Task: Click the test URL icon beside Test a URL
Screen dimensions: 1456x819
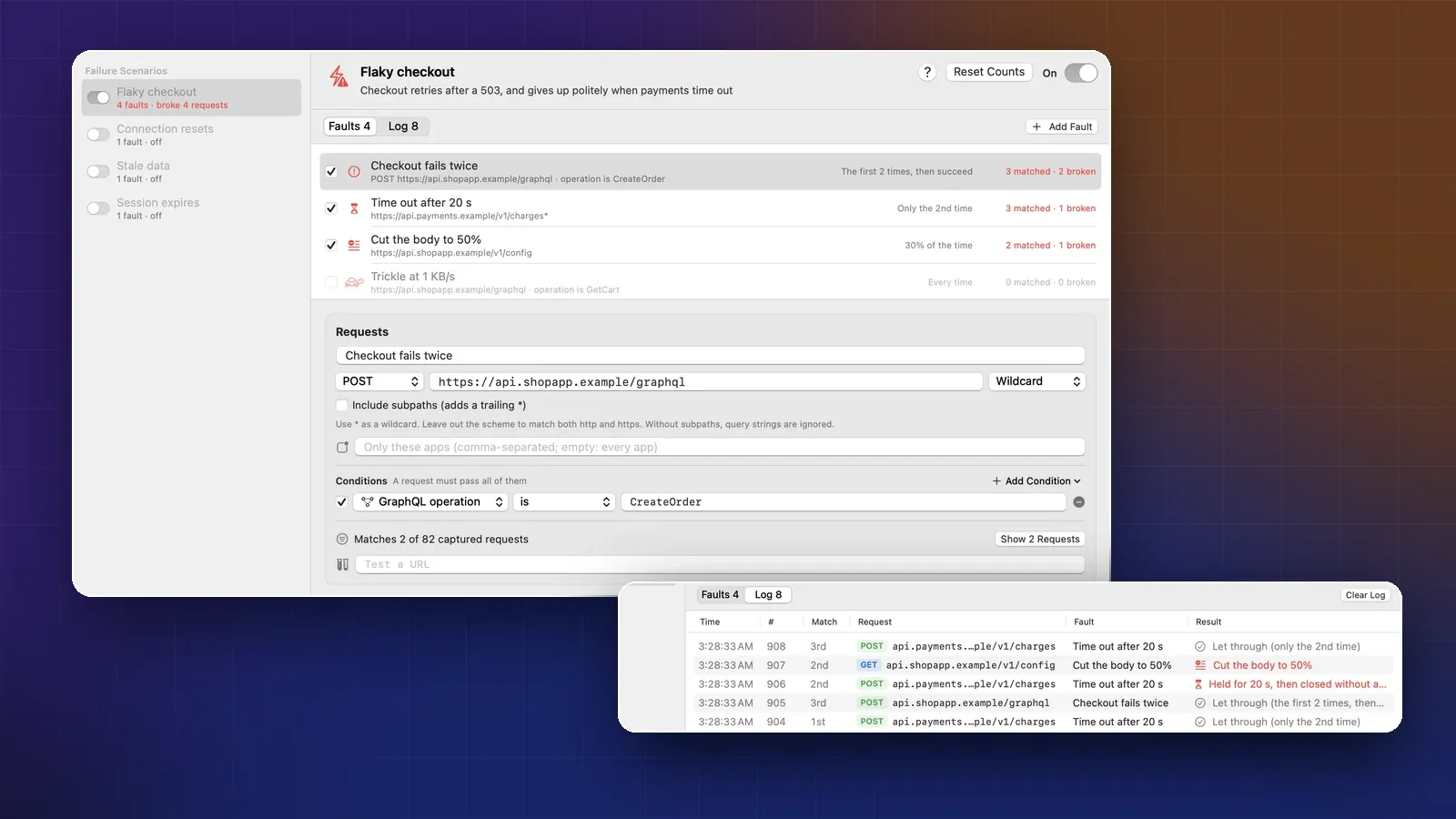Action: [342, 564]
